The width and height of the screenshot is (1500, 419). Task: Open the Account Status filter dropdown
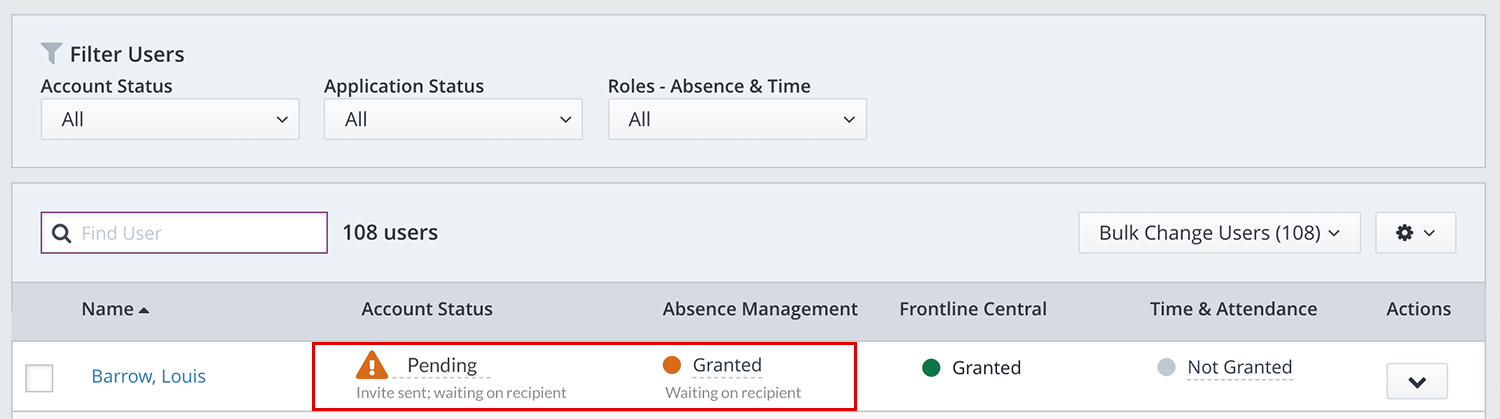coord(170,120)
